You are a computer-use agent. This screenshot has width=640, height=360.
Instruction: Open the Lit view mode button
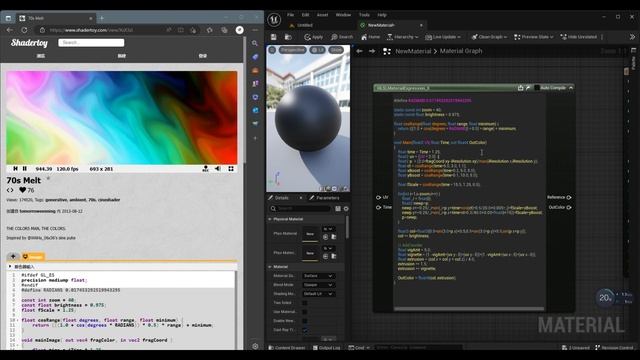click(x=317, y=50)
